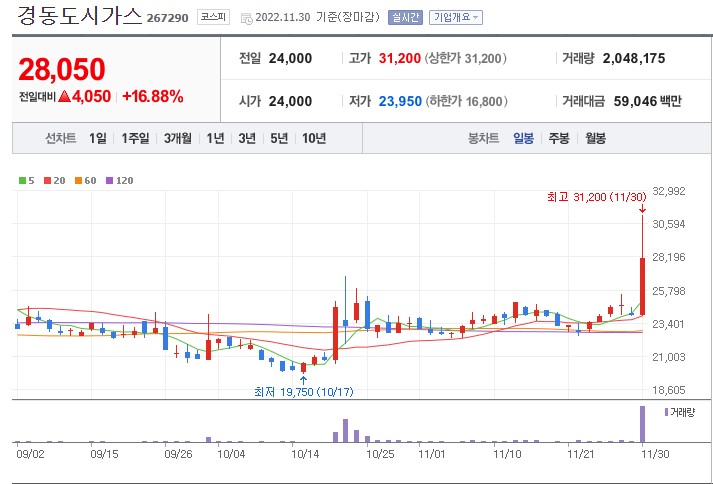This screenshot has width=713, height=484.
Task: Click the red 20-day moving average swatch
Action: click(47, 181)
